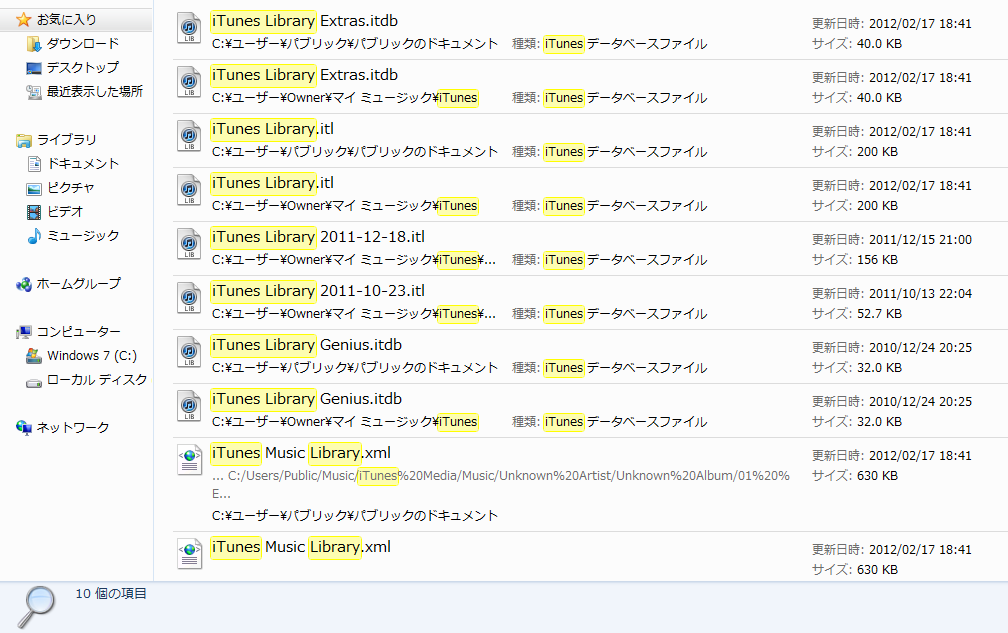
Task: Click icon of iTunes Library.itl under Owner
Action: [x=189, y=190]
